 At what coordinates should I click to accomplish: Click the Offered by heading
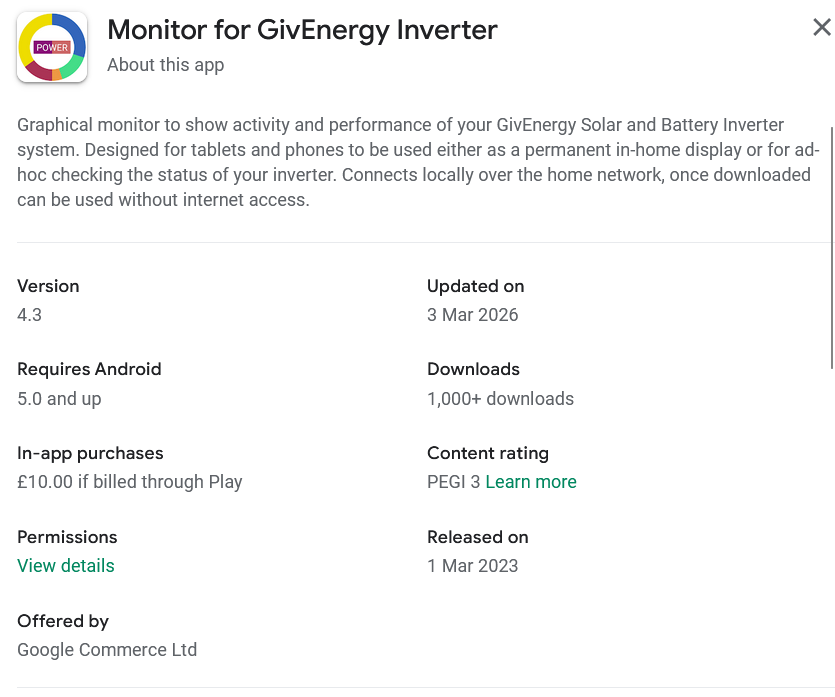pyautogui.click(x=63, y=621)
